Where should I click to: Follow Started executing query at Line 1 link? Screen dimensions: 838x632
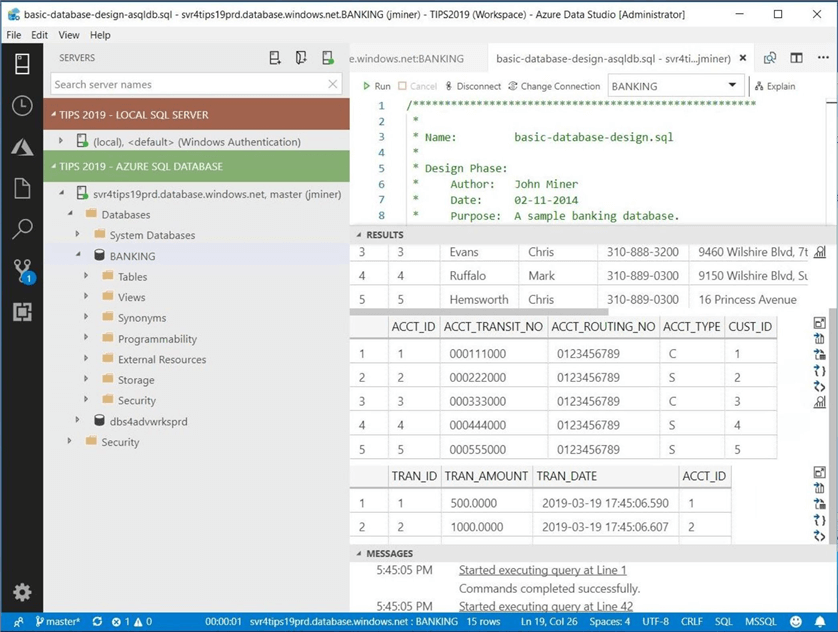[x=542, y=570]
